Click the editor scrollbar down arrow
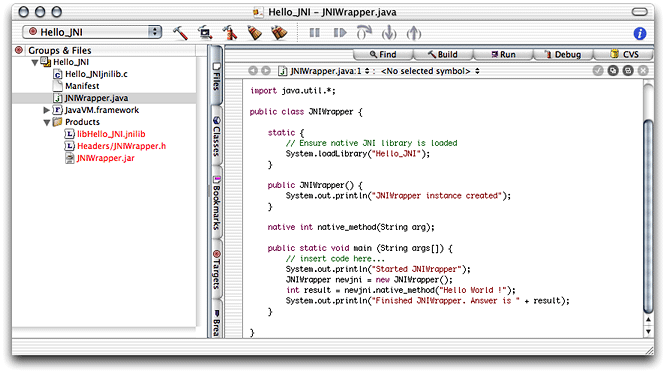 pyautogui.click(x=648, y=331)
